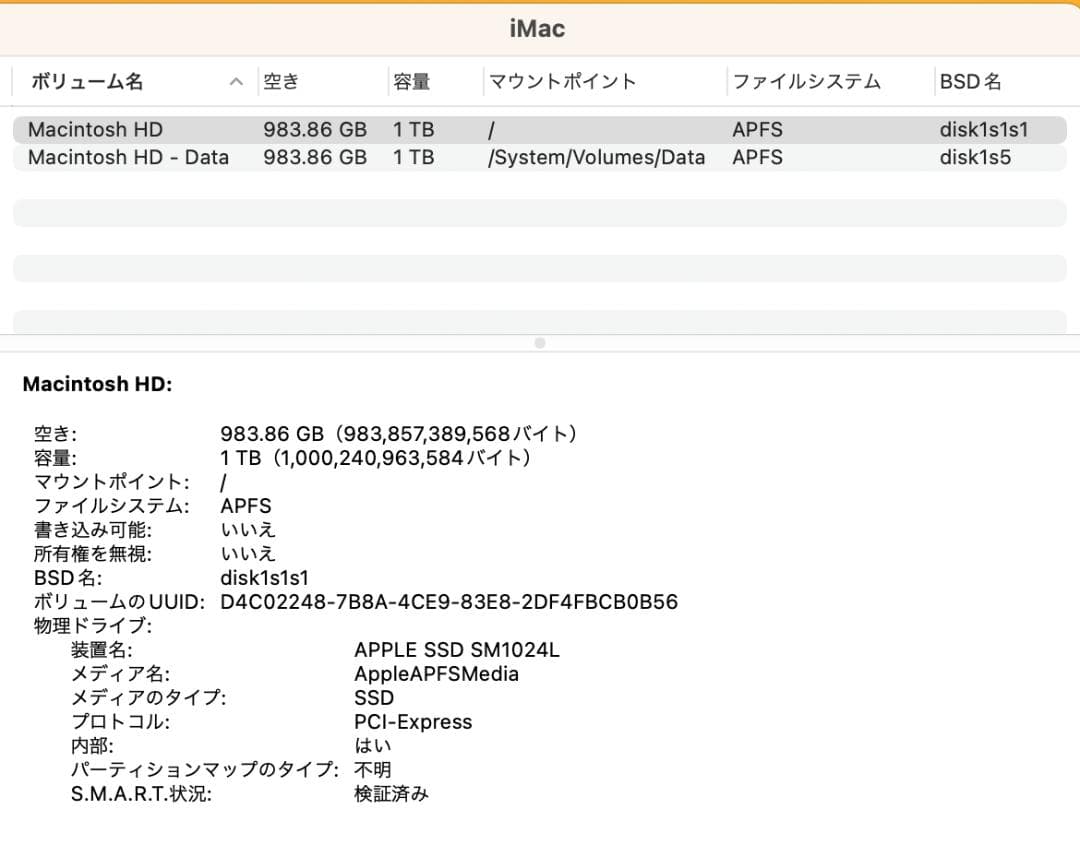Screen dimensions: 1080x845
Task: Click the APPLE SSD SM1024L device name
Action: point(457,649)
